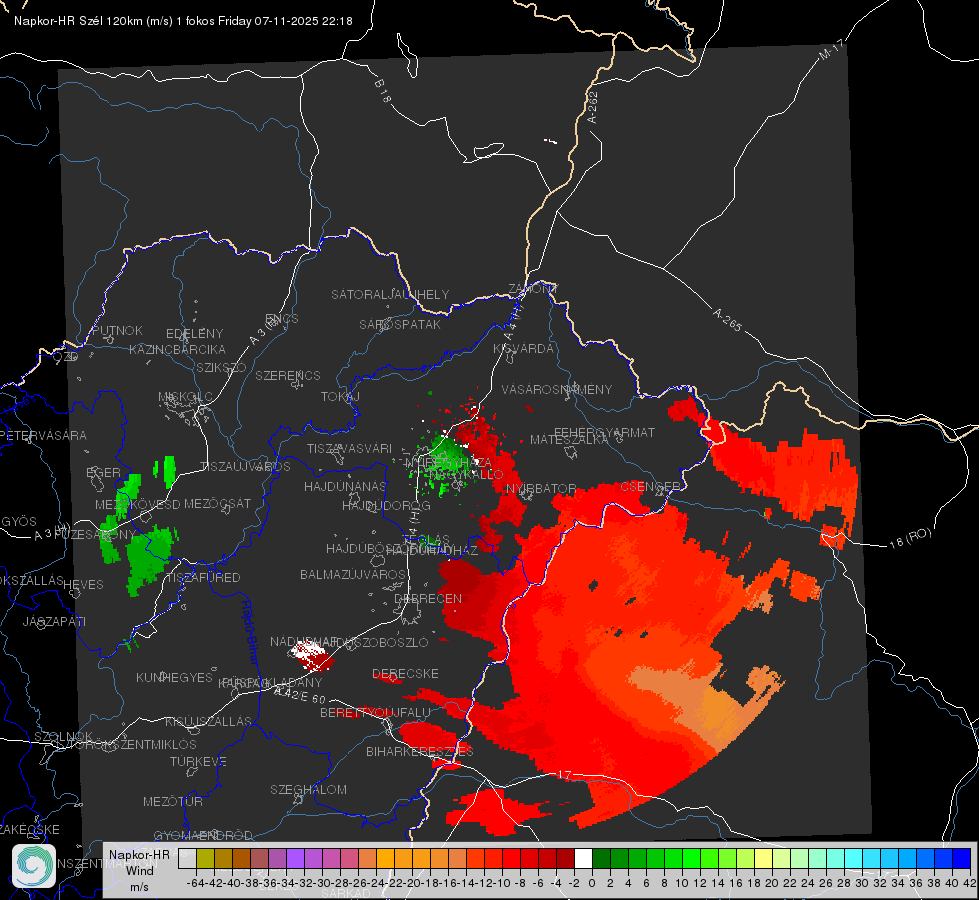Image resolution: width=979 pixels, height=900 pixels.
Task: Click the BERETTYÓÚJFALU label
Action: [375, 712]
